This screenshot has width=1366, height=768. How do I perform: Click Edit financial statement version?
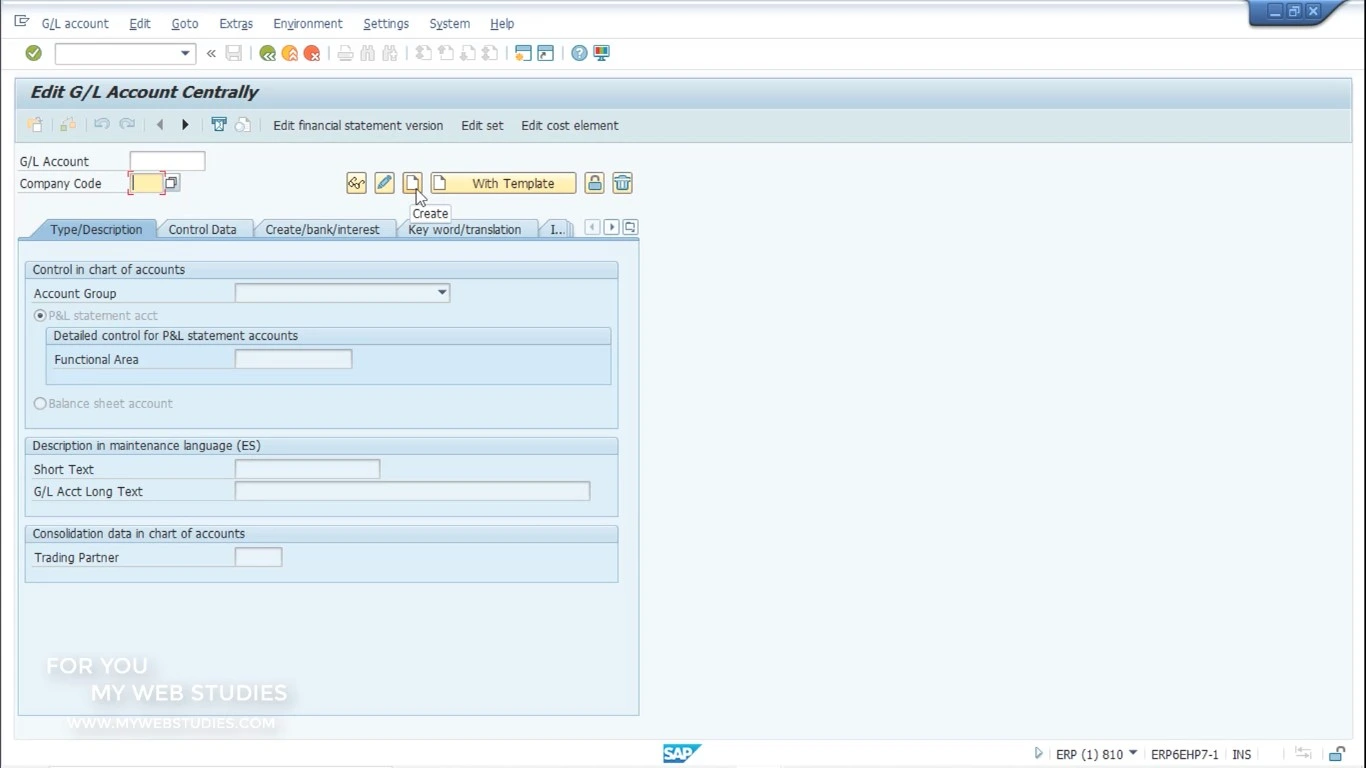tap(358, 126)
